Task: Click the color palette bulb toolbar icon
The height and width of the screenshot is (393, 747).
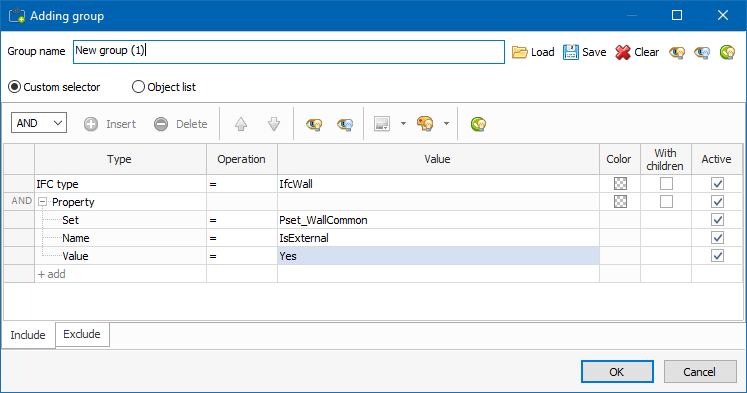Action: (425, 124)
